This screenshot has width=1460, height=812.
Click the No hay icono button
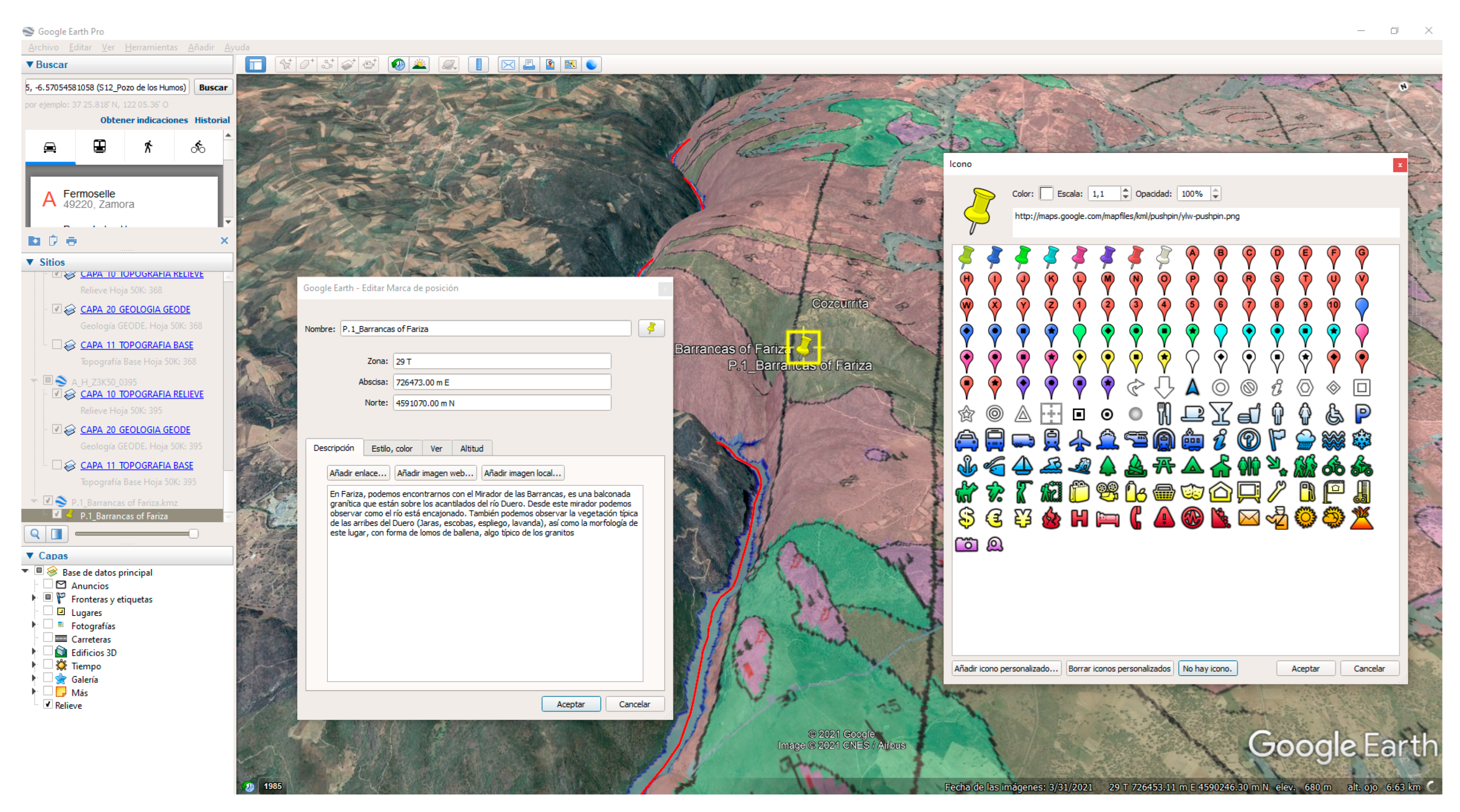[1207, 668]
